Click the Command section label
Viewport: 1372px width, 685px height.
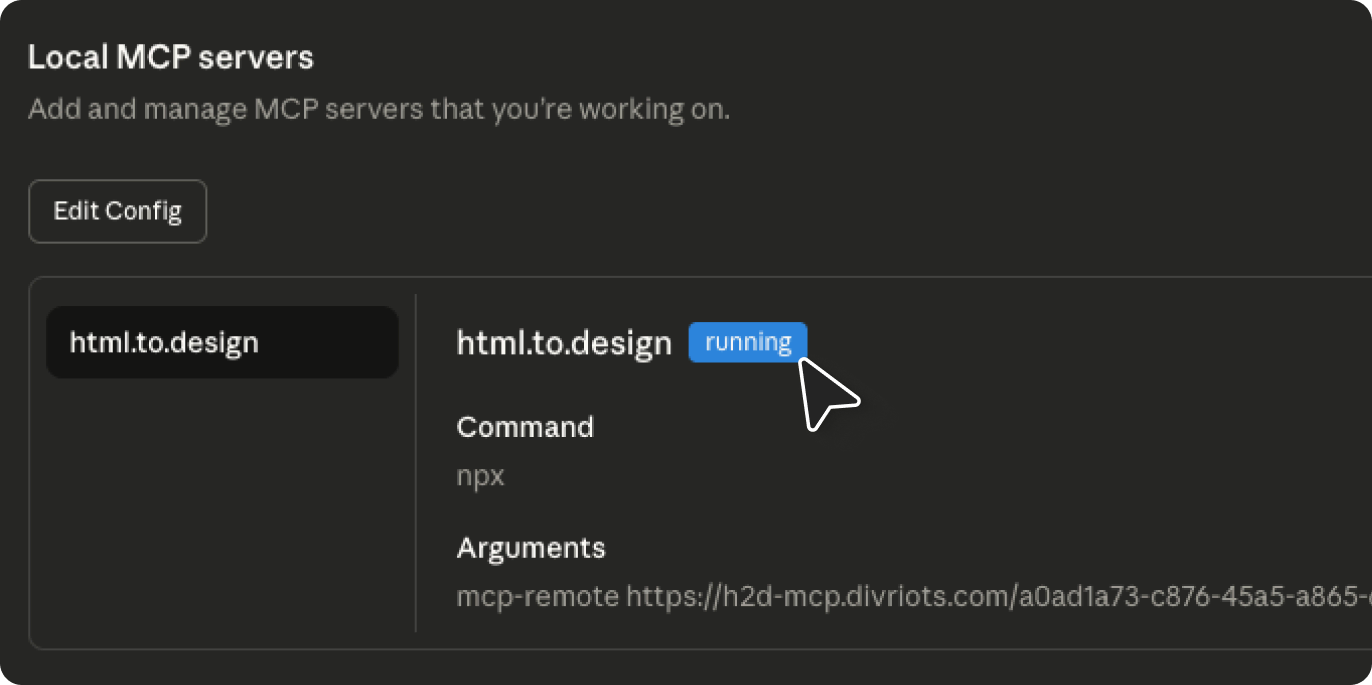click(524, 427)
